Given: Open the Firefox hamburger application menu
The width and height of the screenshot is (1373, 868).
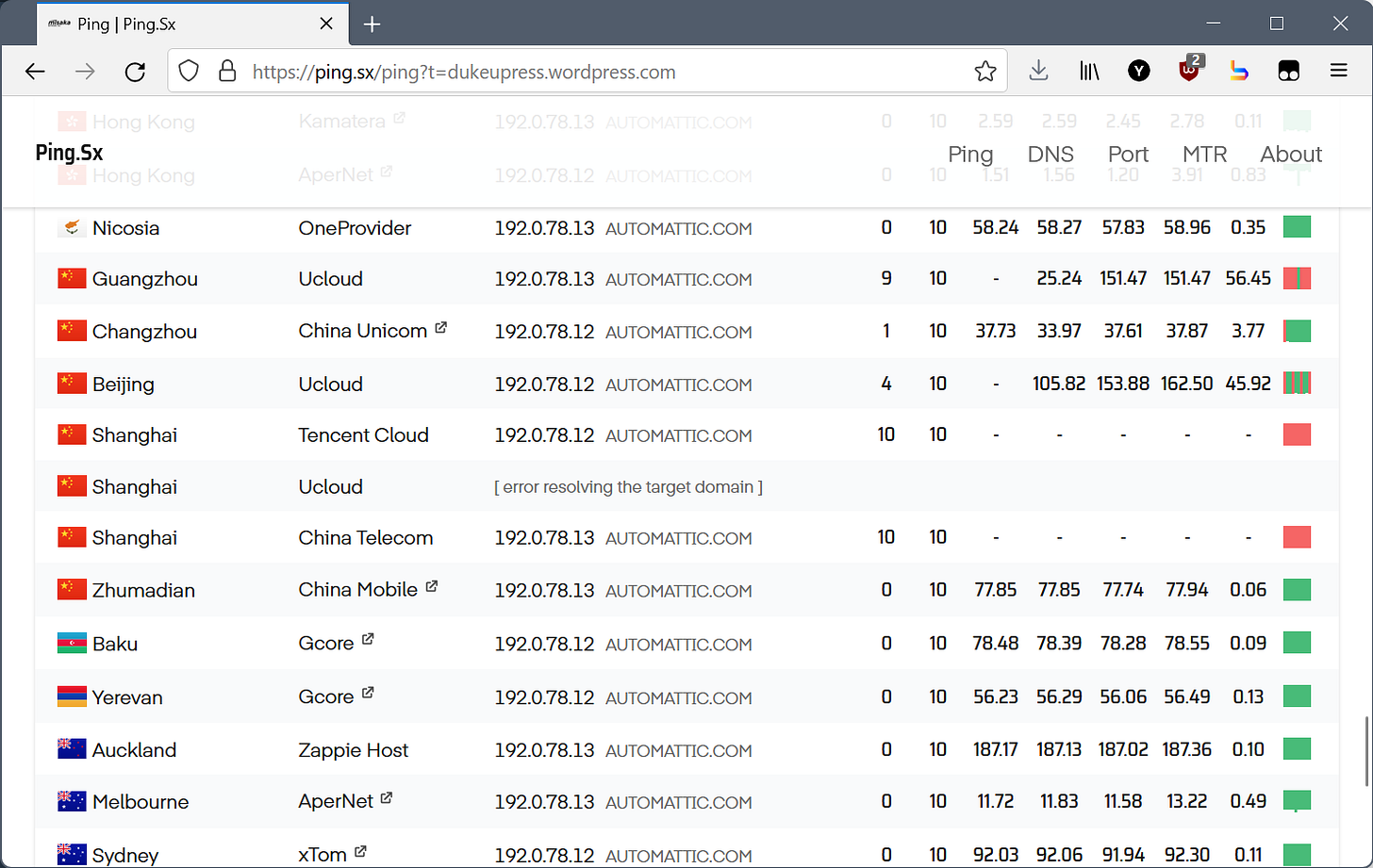Looking at the screenshot, I should [x=1339, y=72].
